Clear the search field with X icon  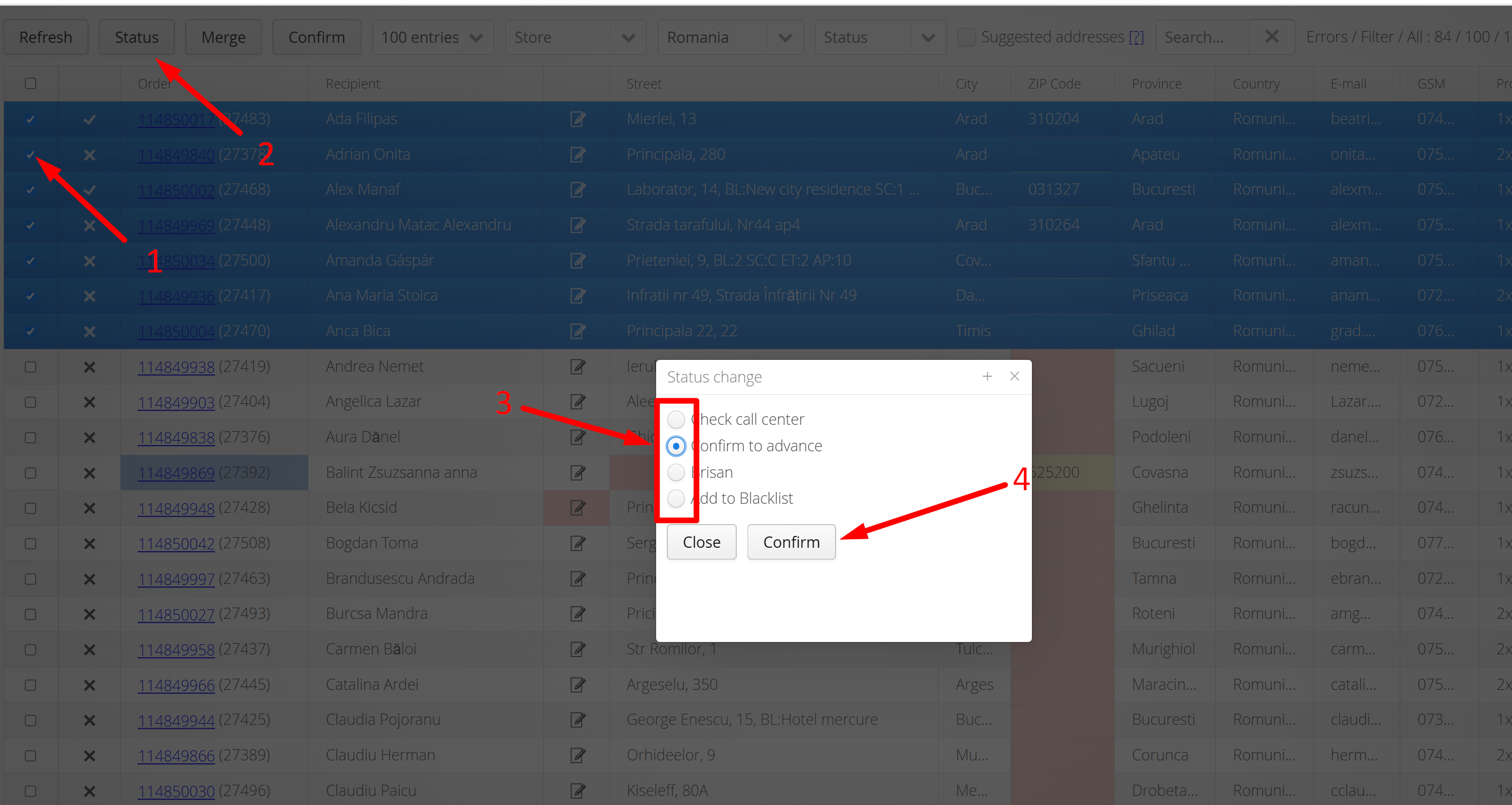(x=1271, y=37)
